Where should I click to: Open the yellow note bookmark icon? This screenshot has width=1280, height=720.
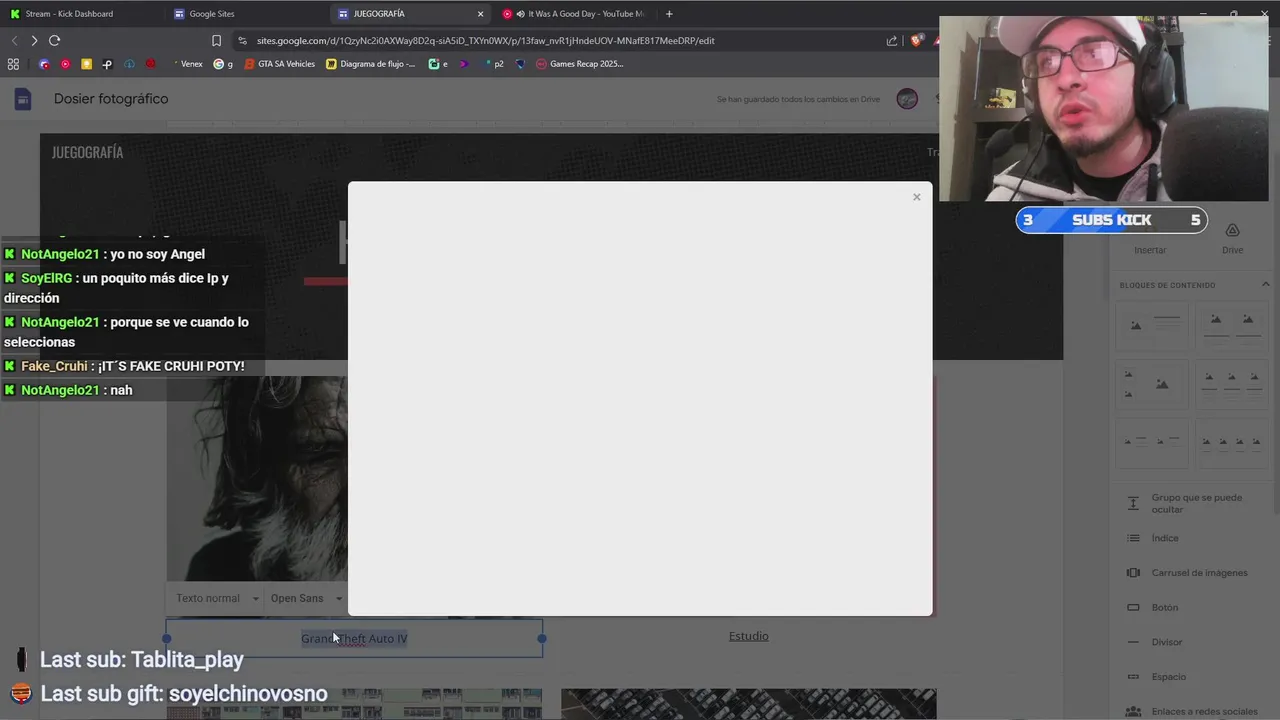click(x=86, y=64)
